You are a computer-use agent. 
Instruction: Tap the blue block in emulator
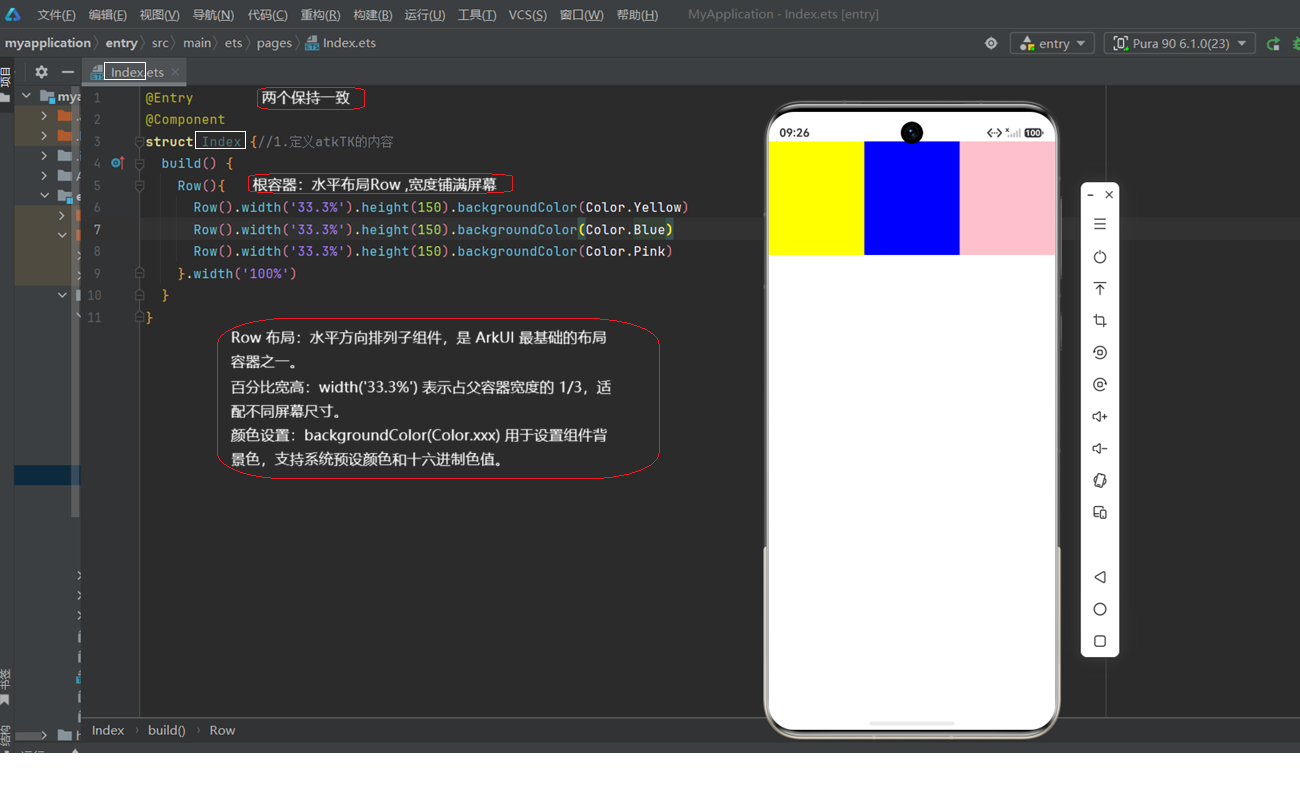click(x=912, y=198)
